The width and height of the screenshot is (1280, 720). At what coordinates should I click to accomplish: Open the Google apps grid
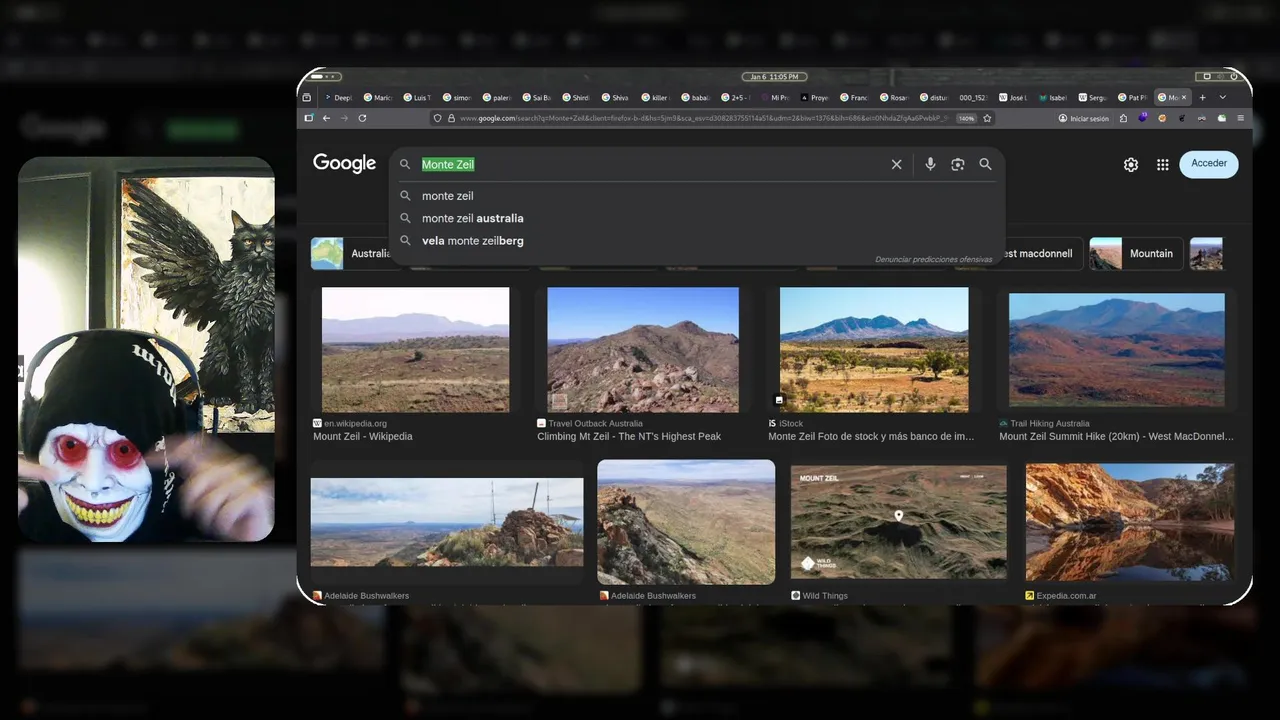click(x=1162, y=165)
